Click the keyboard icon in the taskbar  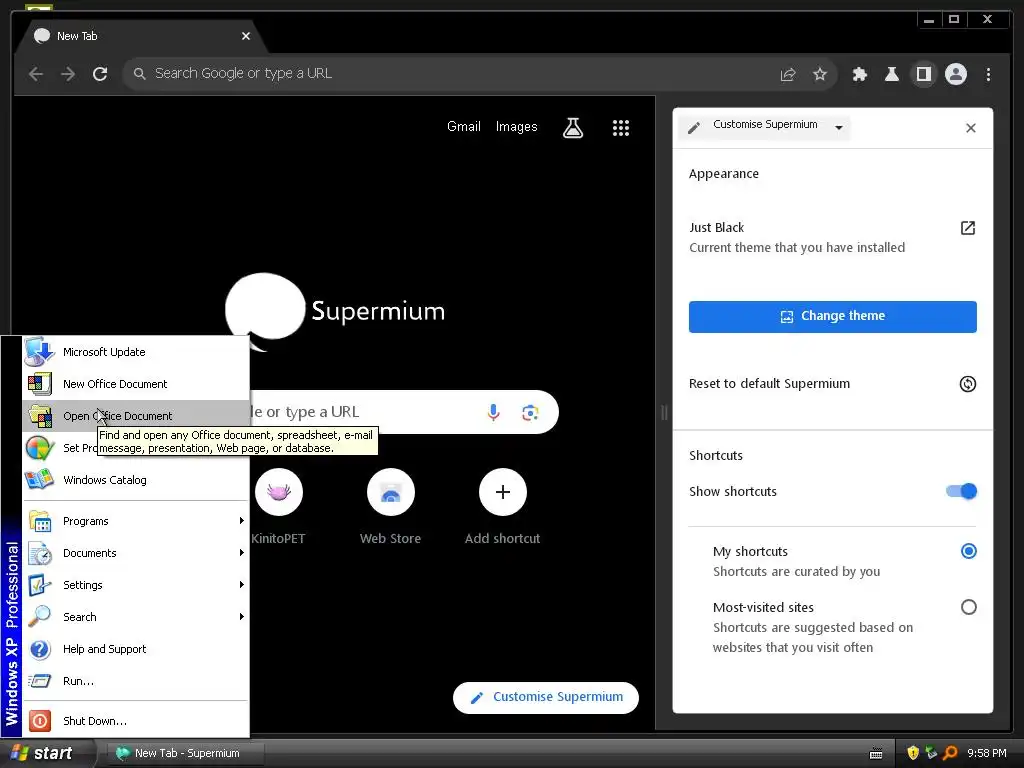(x=876, y=754)
